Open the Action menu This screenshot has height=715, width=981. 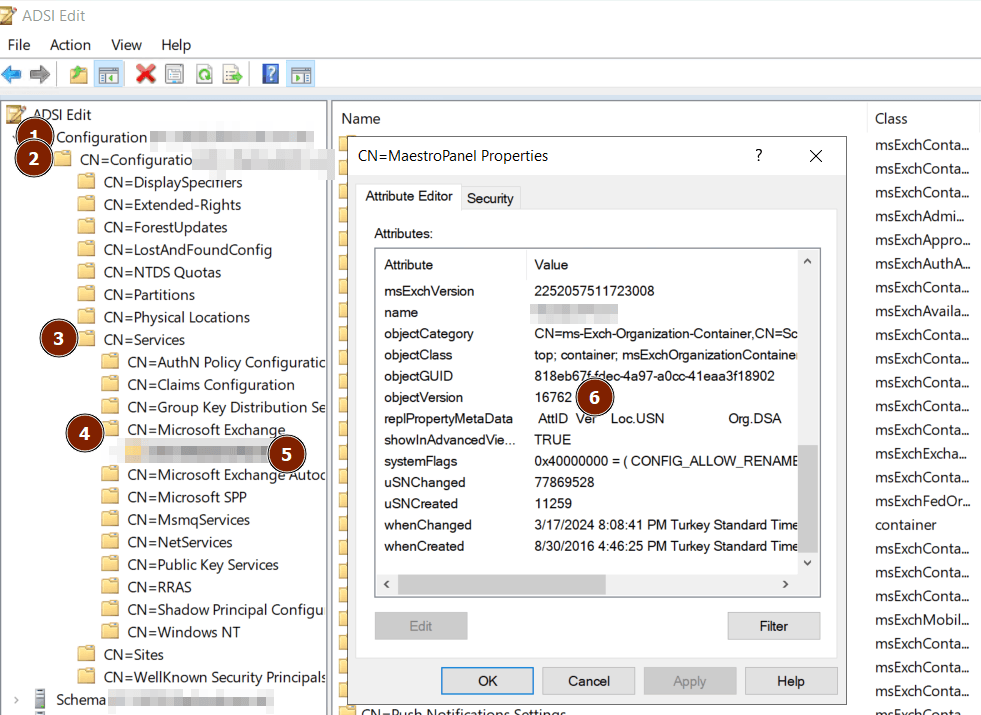pos(70,45)
